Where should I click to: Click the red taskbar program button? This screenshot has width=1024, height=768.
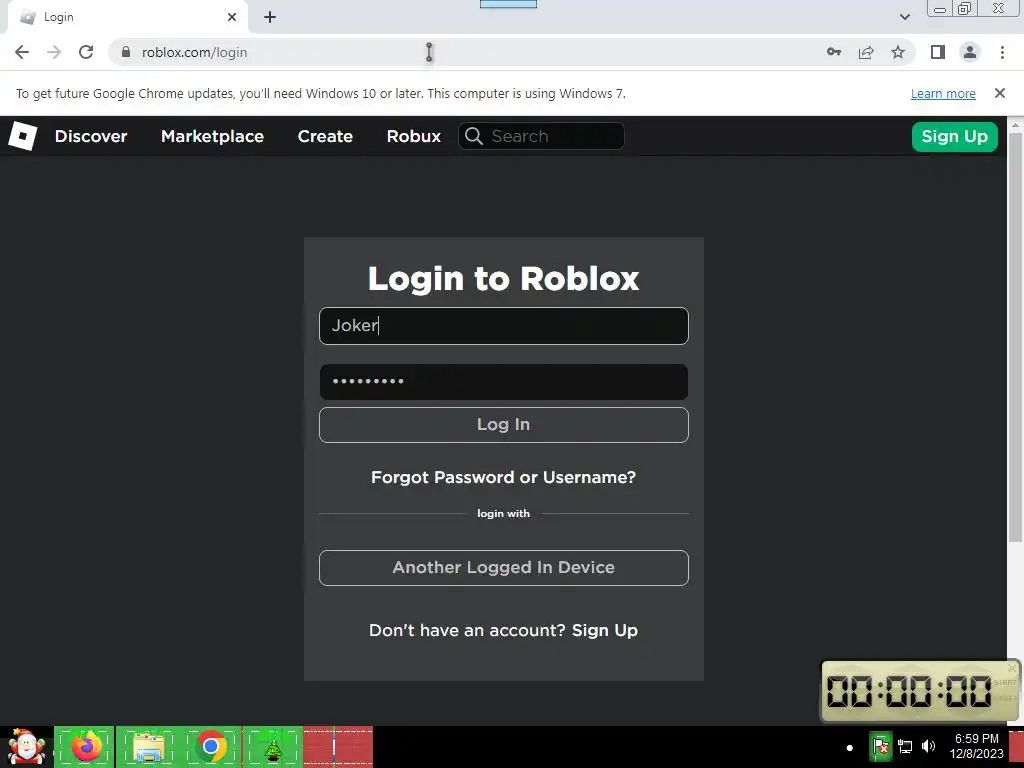(x=338, y=746)
